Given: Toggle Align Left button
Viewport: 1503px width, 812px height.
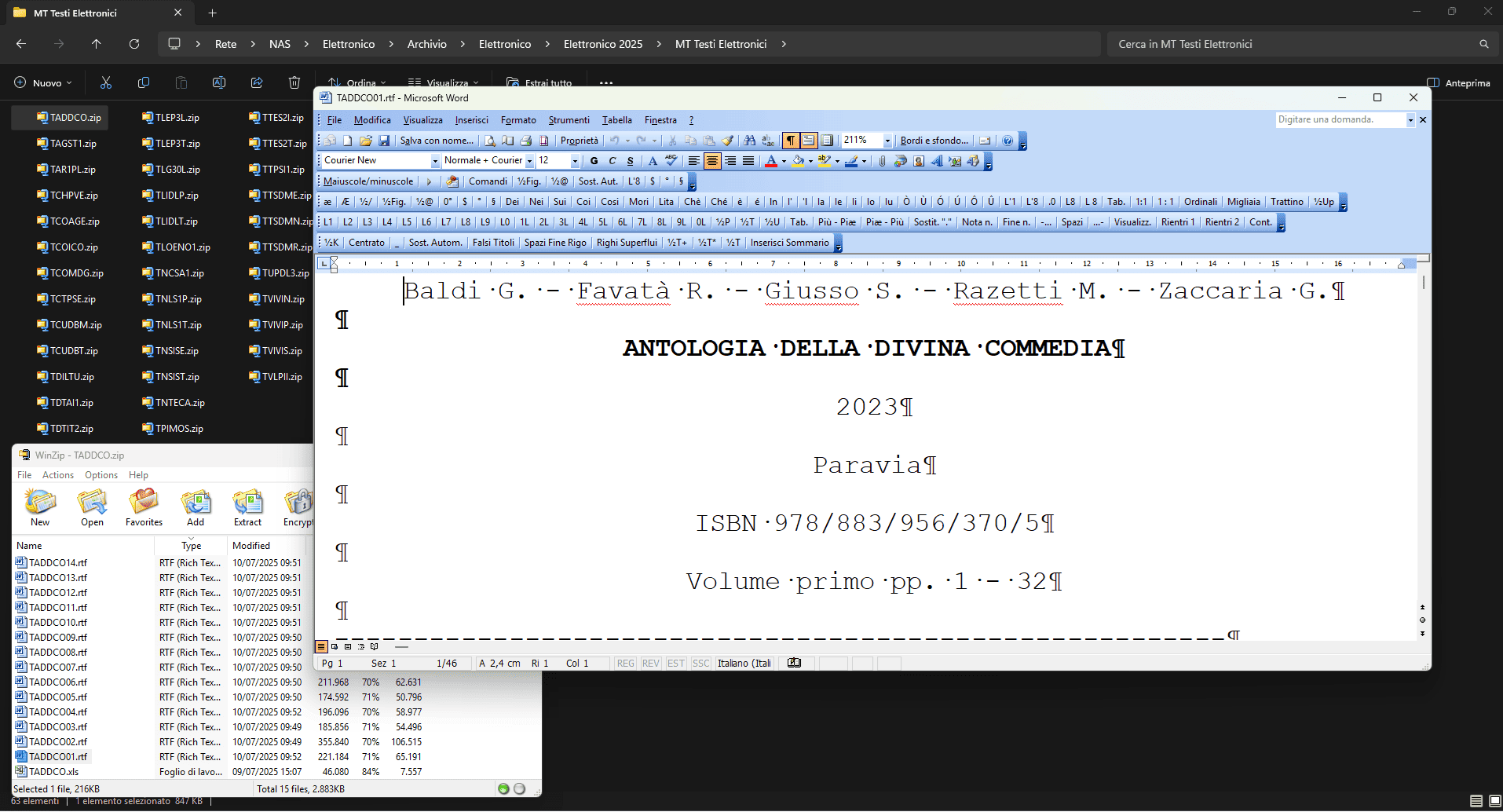Looking at the screenshot, I should pyautogui.click(x=694, y=161).
